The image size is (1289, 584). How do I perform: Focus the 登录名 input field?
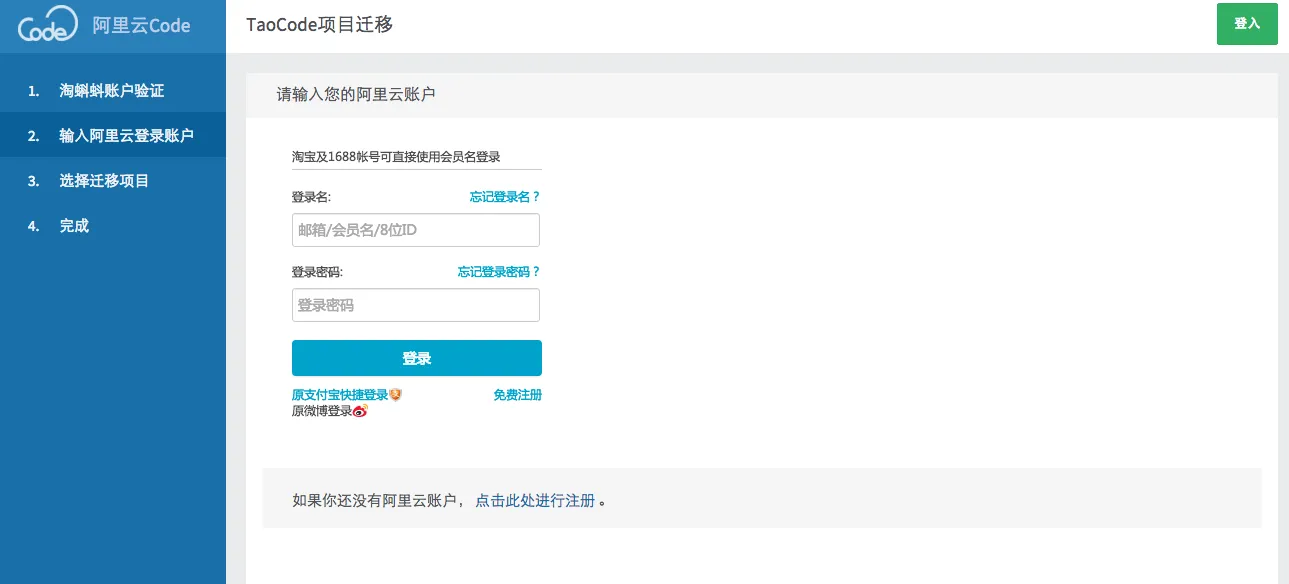416,230
